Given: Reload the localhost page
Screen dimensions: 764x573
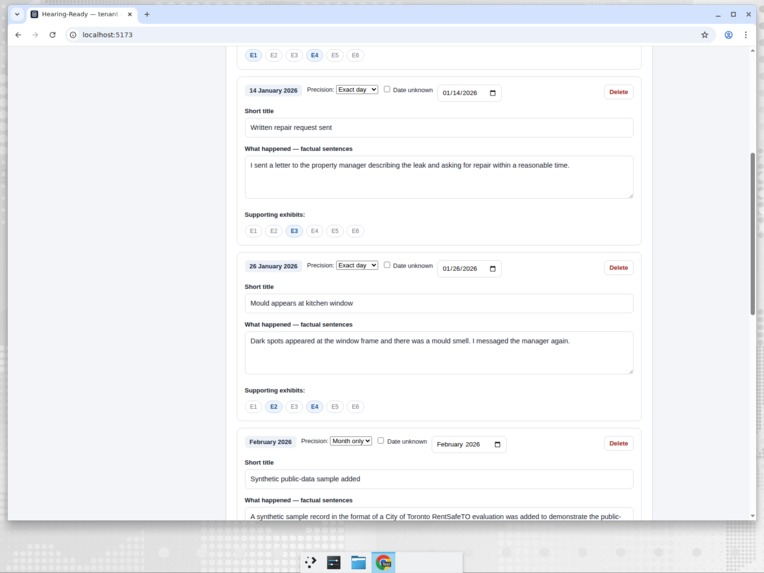Looking at the screenshot, I should (x=53, y=35).
